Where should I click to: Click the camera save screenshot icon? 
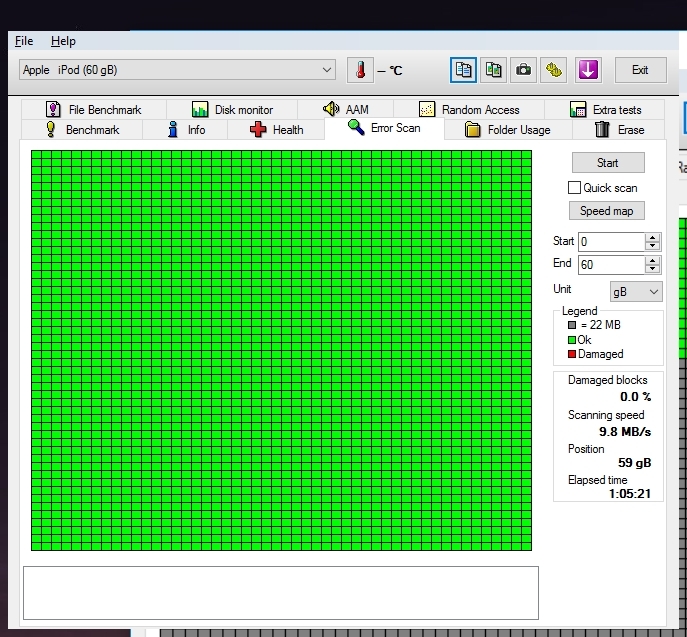[523, 70]
